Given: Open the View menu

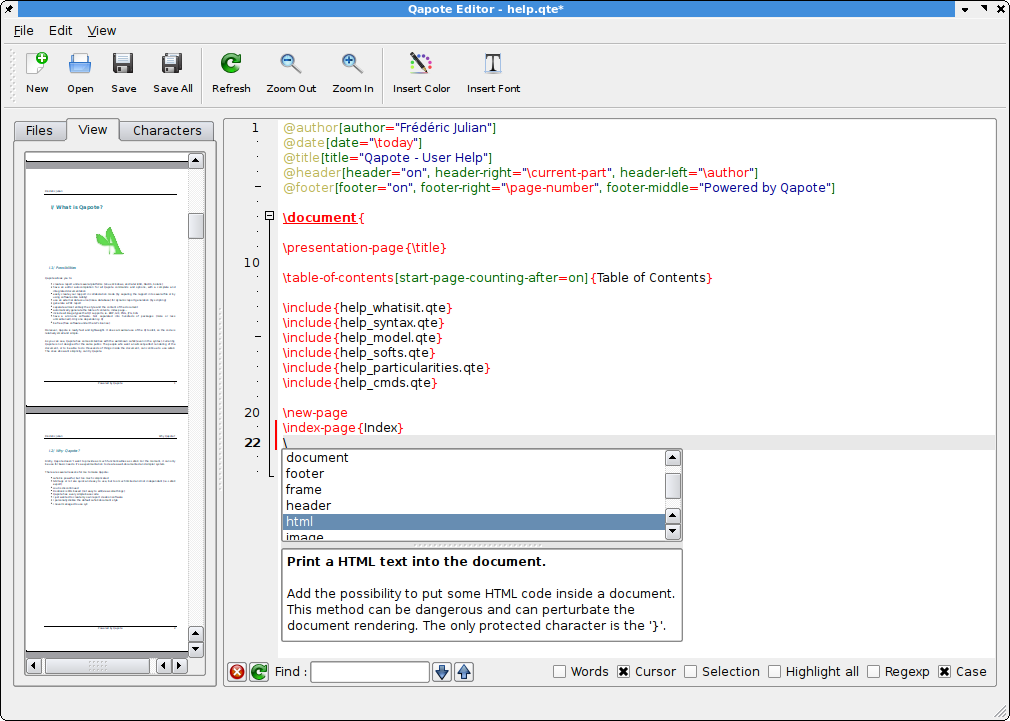Looking at the screenshot, I should (x=102, y=30).
